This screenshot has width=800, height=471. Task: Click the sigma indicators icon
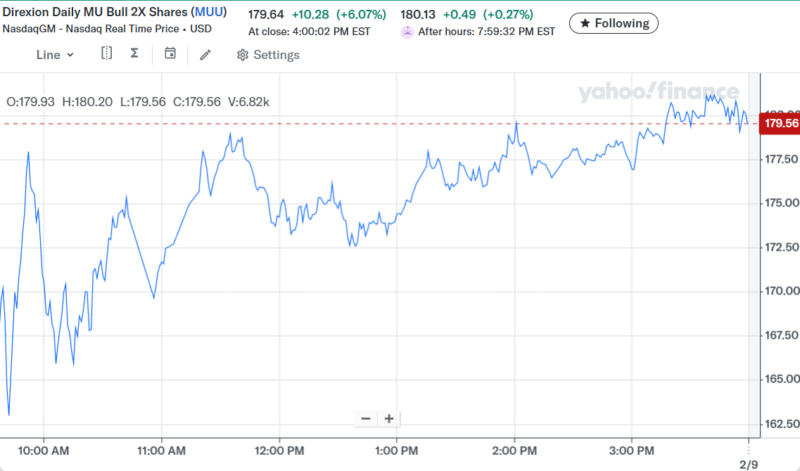(134, 54)
